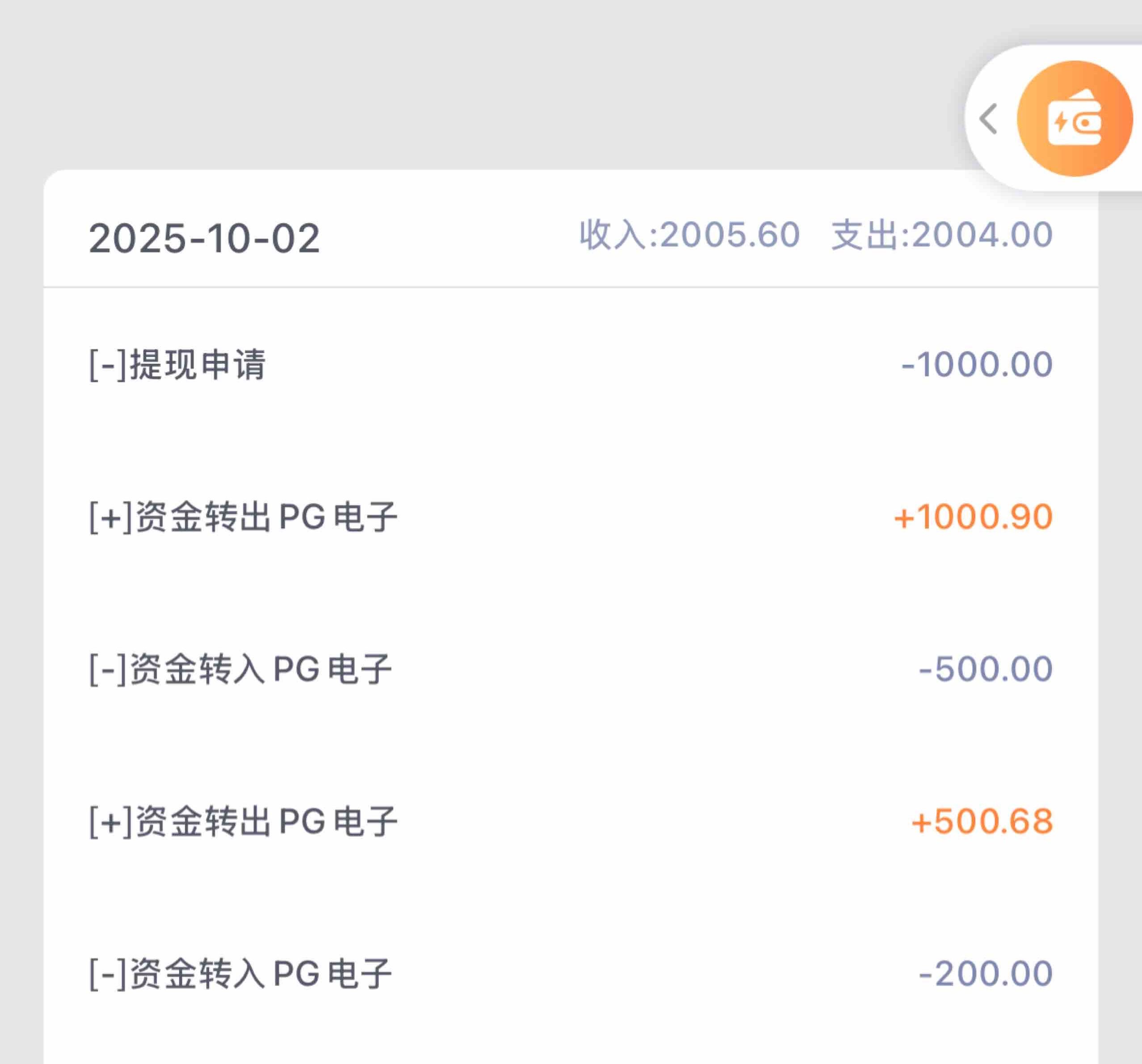This screenshot has width=1142, height=1064.
Task: Open 资金转入 PG 电子 entry worth -500.00
Action: pos(261,669)
